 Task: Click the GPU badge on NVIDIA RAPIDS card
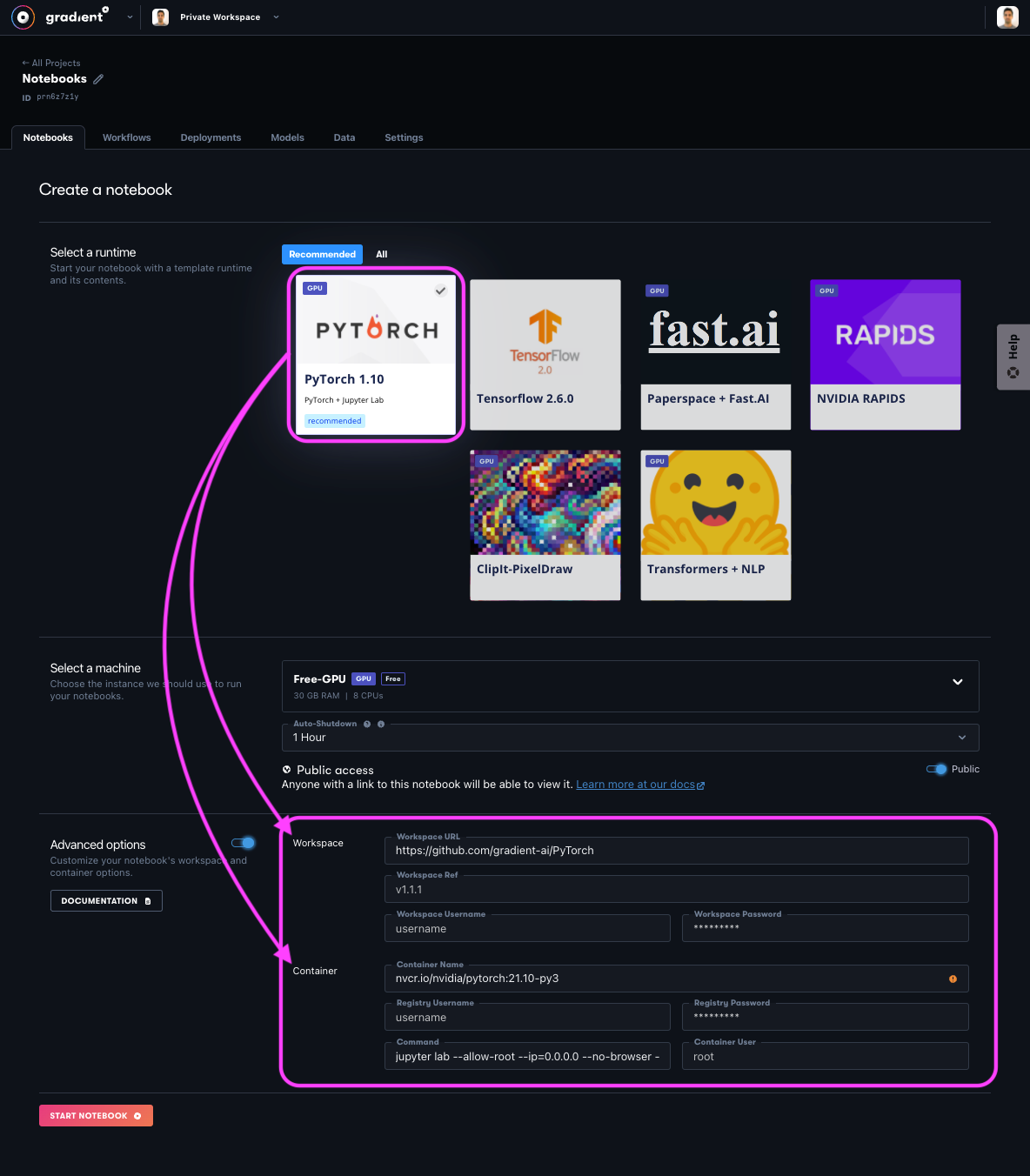(x=826, y=291)
